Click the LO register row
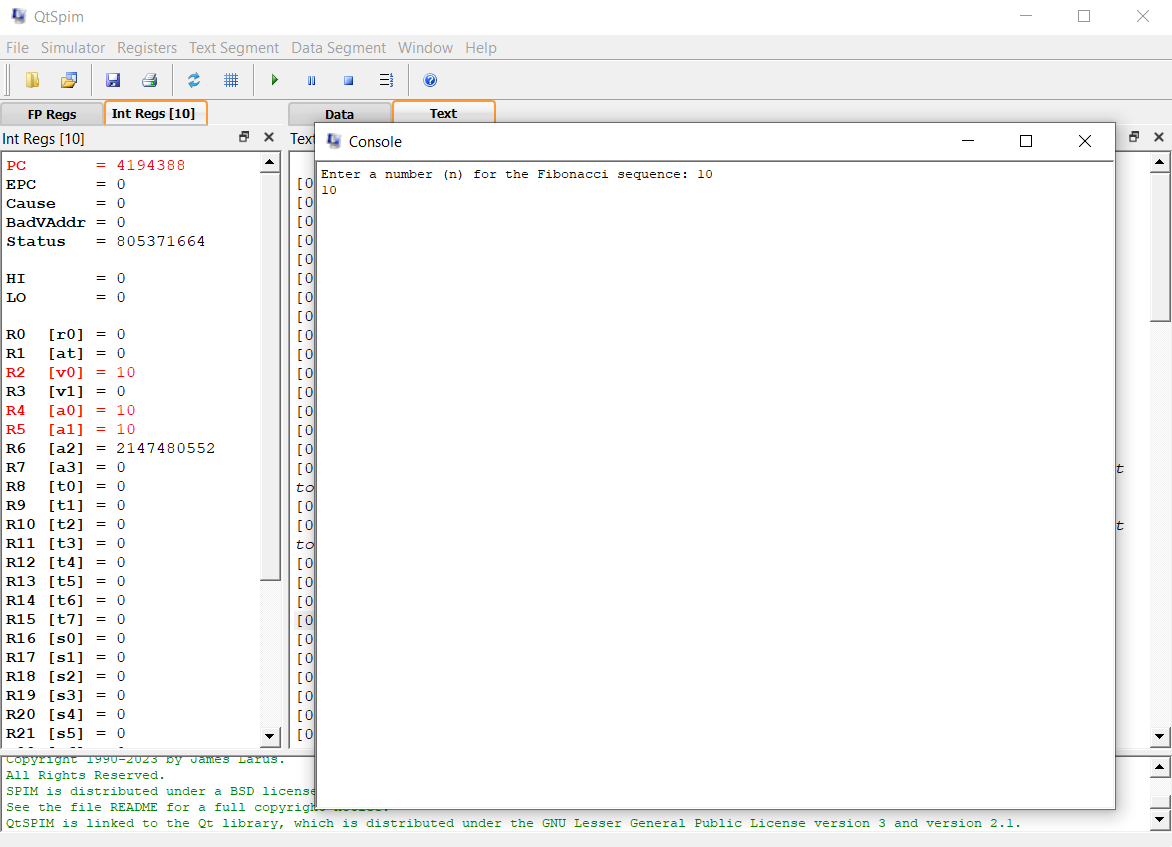 tap(66, 298)
